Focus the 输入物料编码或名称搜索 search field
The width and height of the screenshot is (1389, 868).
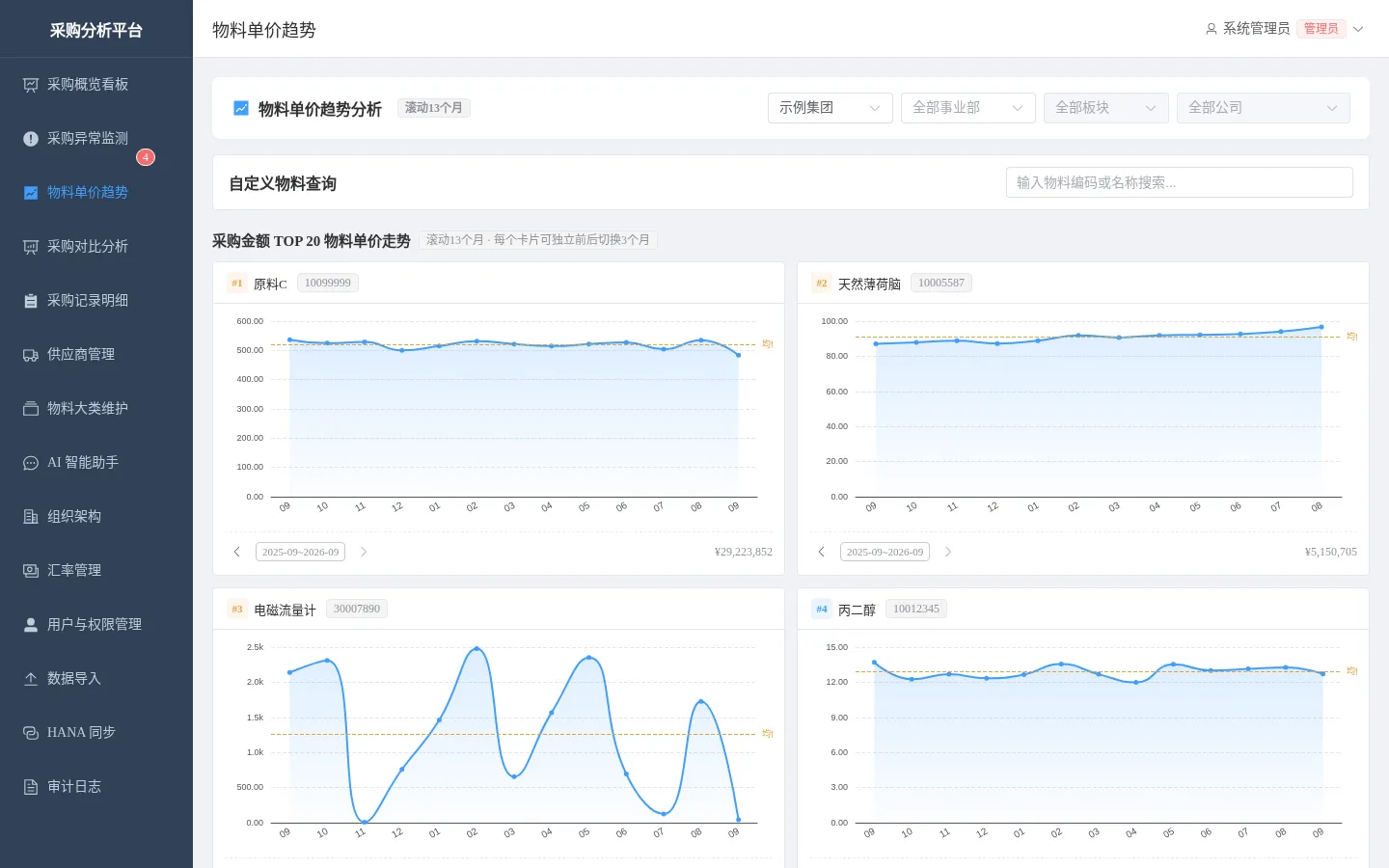[x=1180, y=182]
